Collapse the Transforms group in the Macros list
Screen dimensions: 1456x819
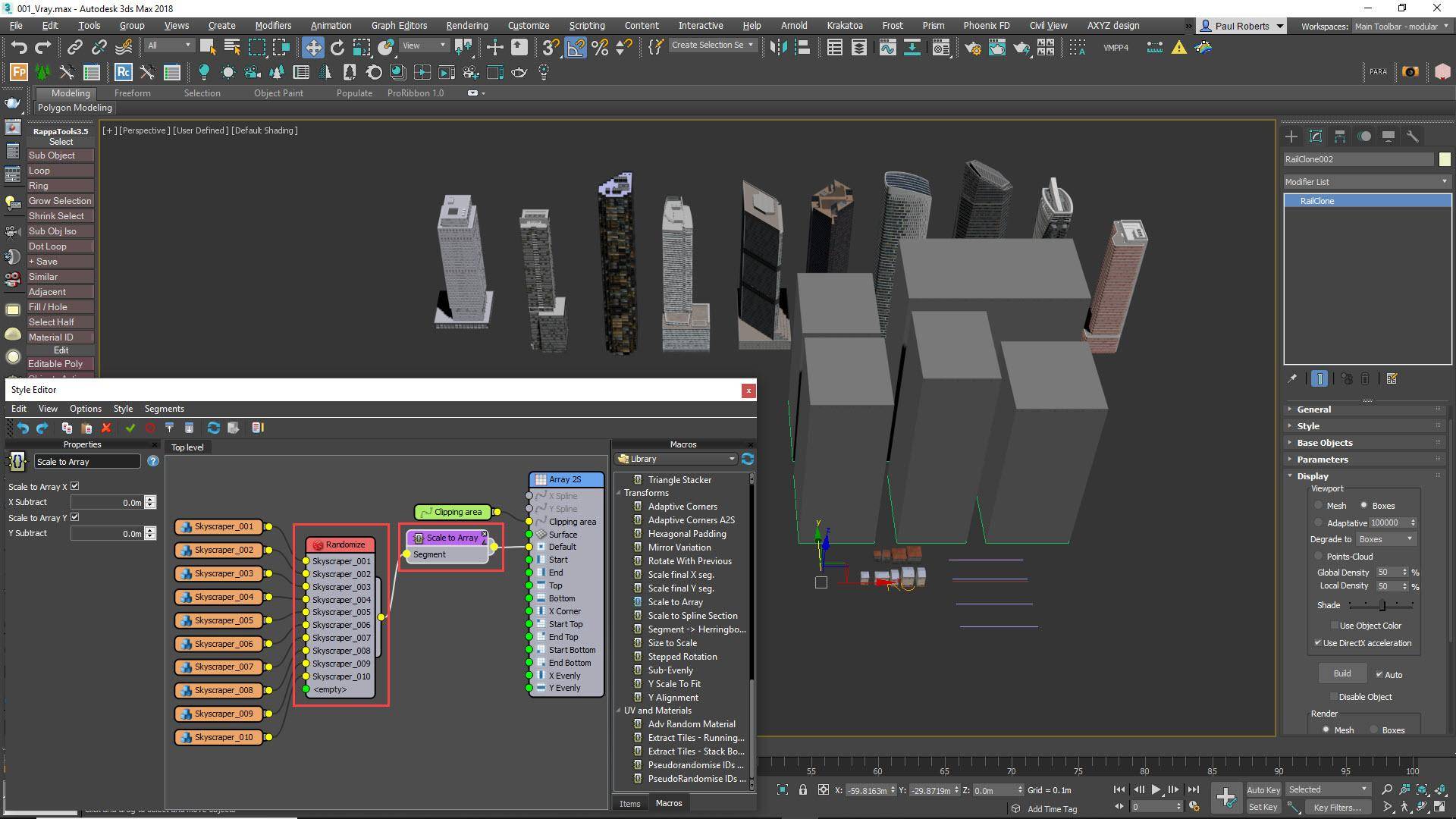coord(619,492)
